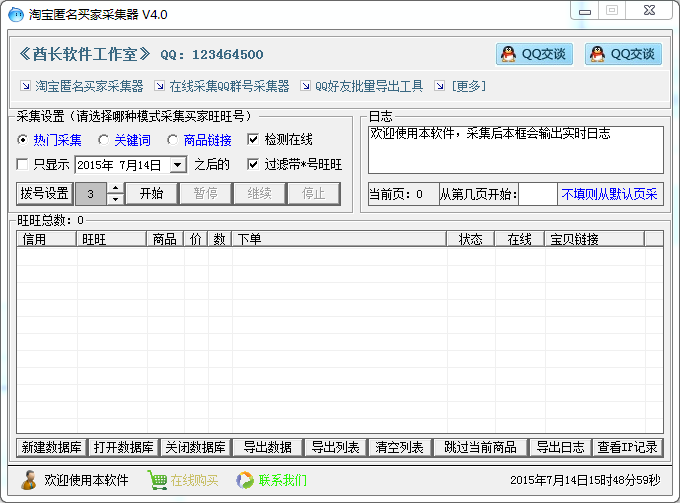This screenshot has height=503, width=680.
Task: Close the application window
Action: coord(649,11)
